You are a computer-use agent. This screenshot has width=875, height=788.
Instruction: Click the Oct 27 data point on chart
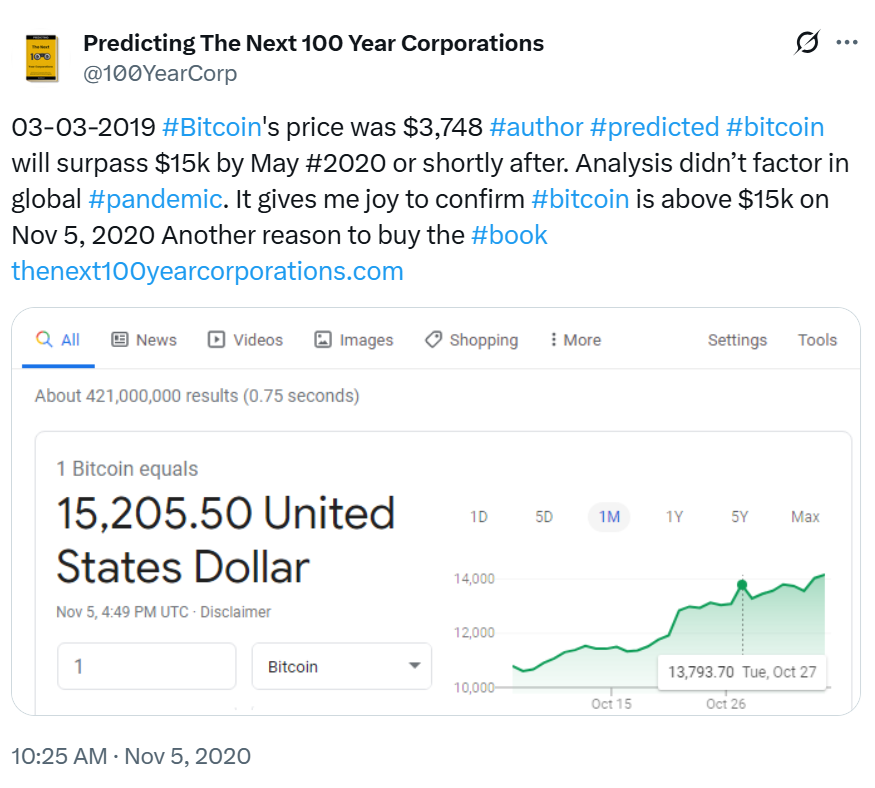pyautogui.click(x=742, y=584)
